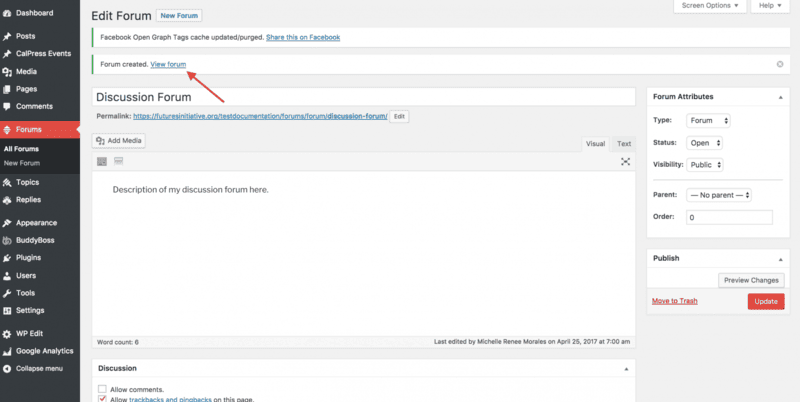Click the Appearance brush icon
800x402 pixels.
point(7,223)
